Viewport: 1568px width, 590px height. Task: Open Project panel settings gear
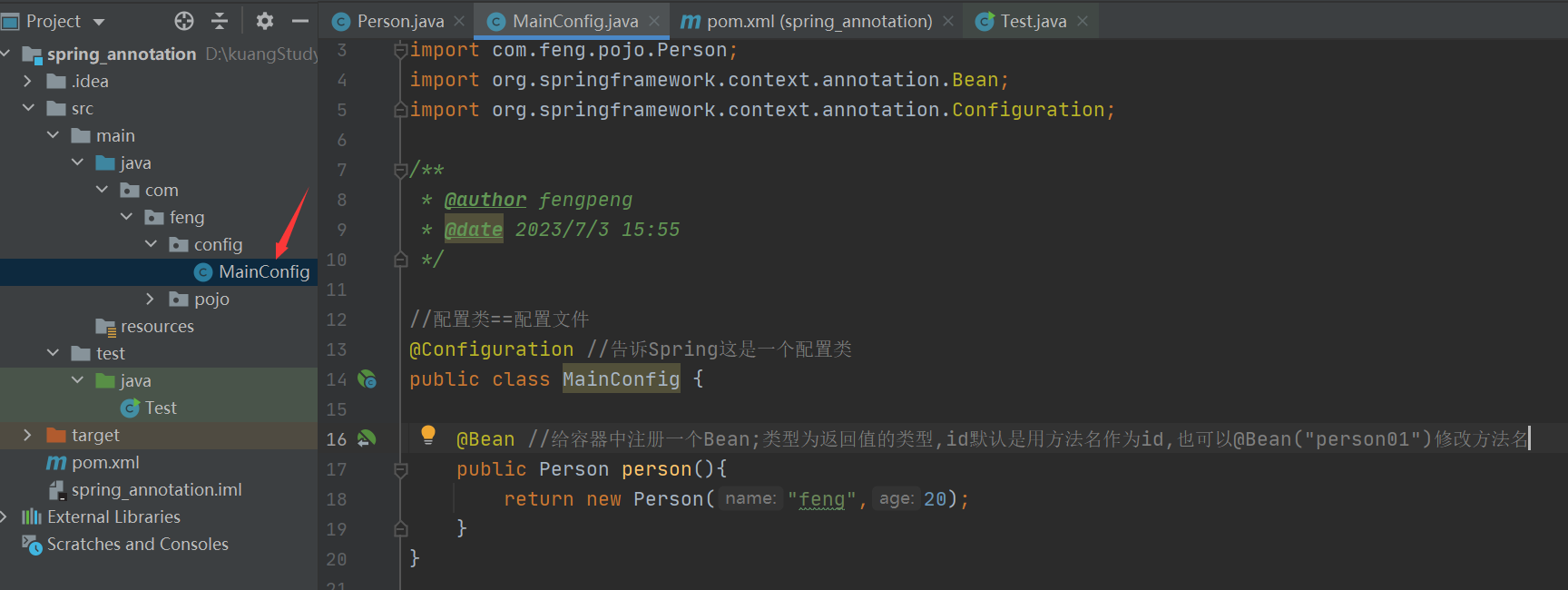click(x=264, y=20)
